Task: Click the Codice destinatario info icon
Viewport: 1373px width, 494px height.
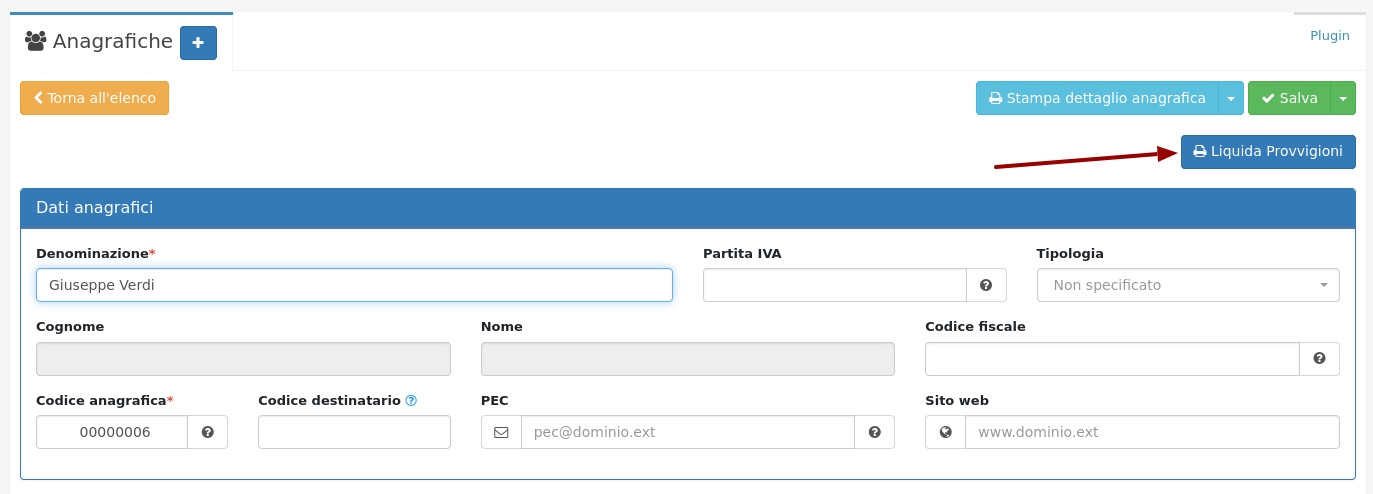Action: click(411, 401)
